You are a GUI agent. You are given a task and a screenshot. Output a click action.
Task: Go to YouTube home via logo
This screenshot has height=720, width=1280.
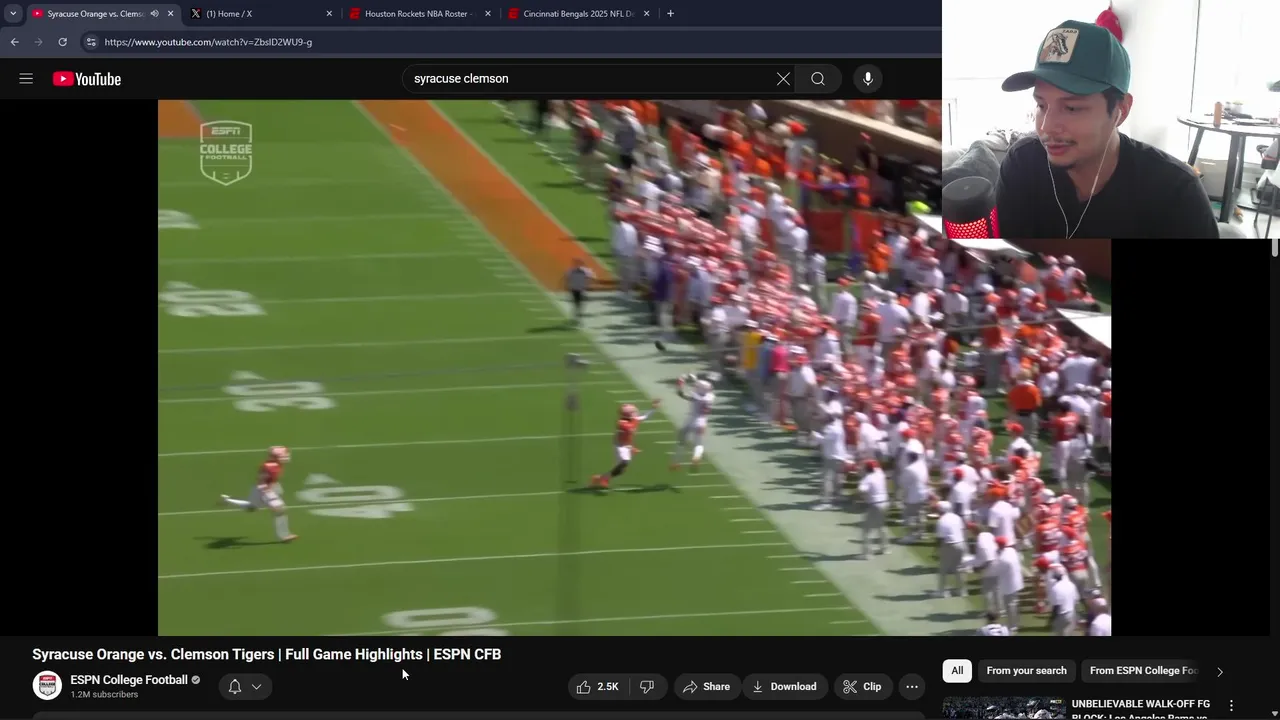[87, 79]
